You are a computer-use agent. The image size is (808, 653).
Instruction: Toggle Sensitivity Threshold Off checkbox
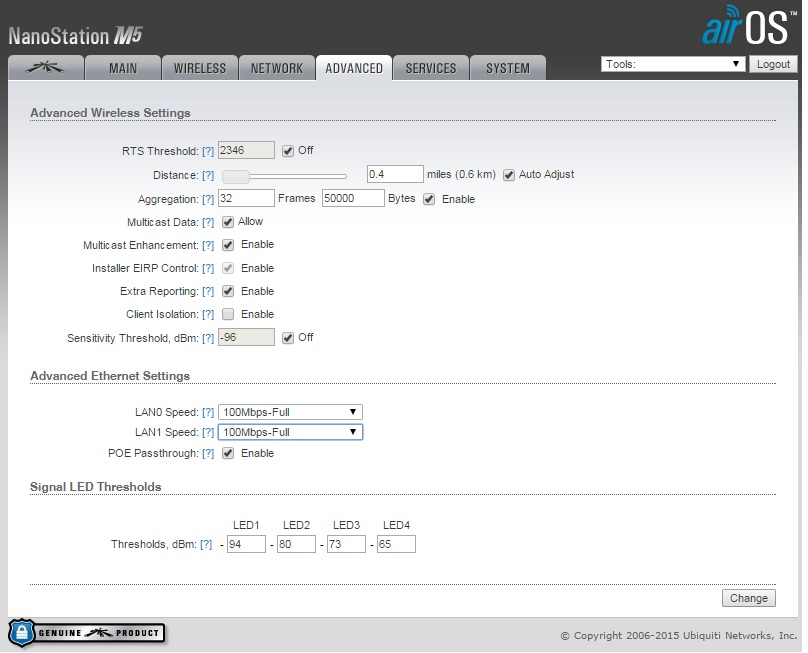point(288,338)
